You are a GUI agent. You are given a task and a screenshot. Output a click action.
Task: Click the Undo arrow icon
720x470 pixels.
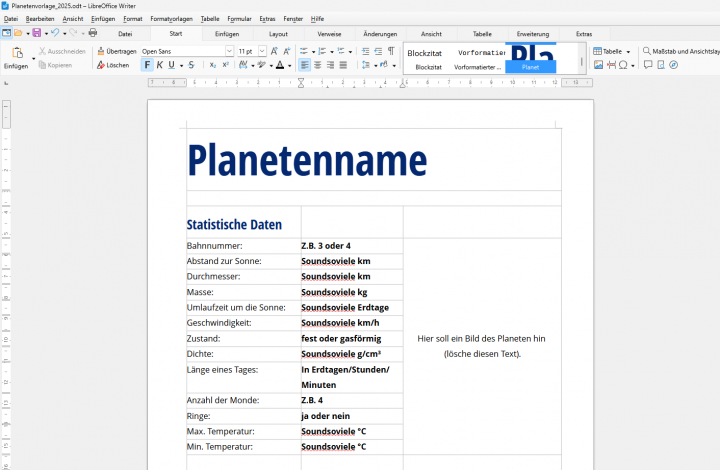55,33
